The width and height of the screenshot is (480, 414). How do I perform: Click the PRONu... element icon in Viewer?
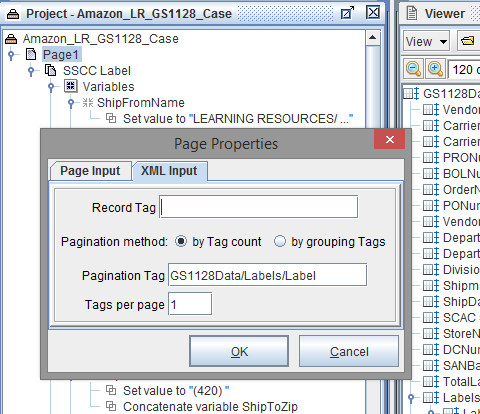[431, 157]
